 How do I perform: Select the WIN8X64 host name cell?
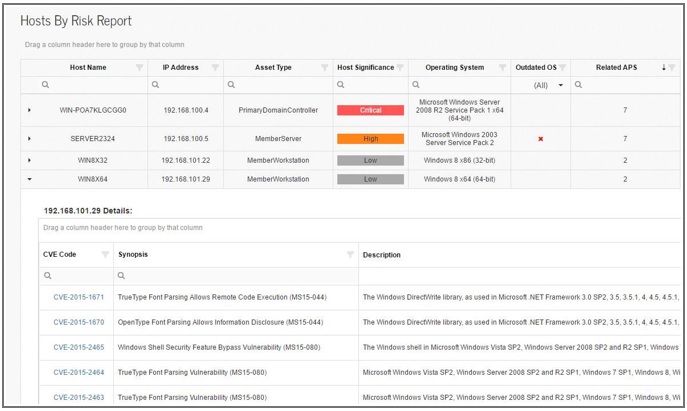[92, 179]
